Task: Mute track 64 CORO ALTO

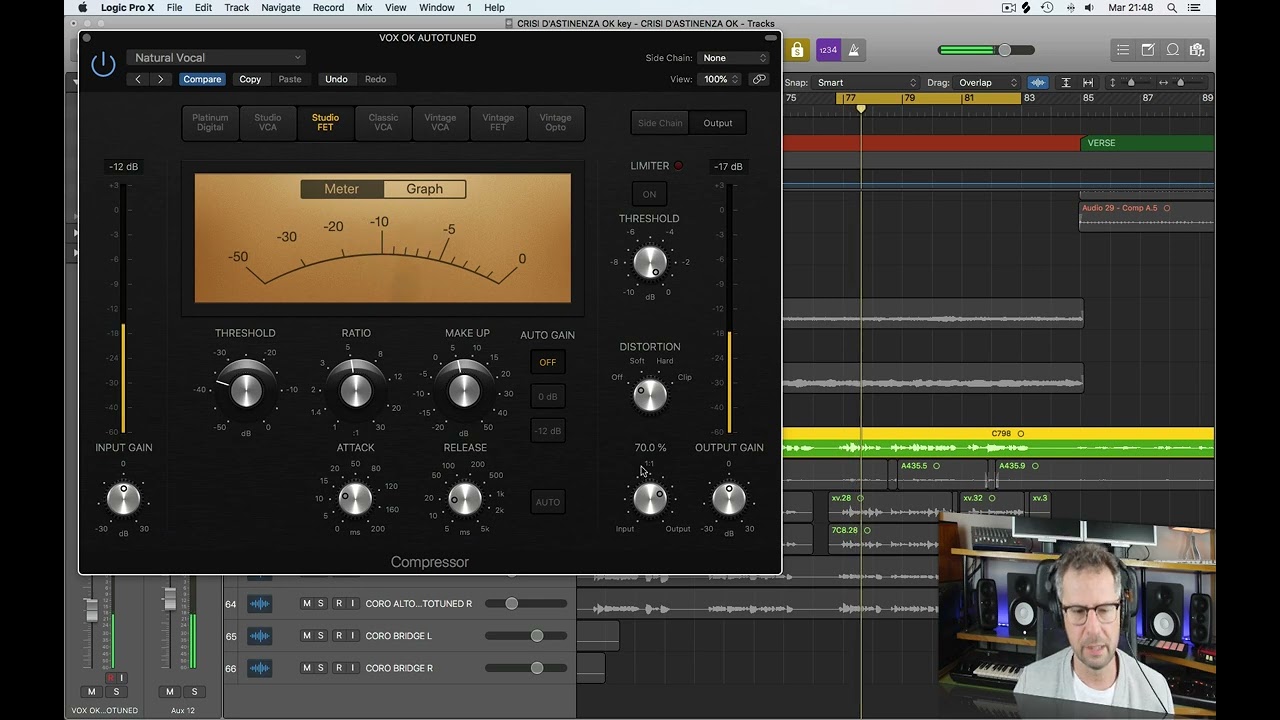Action: click(x=307, y=604)
